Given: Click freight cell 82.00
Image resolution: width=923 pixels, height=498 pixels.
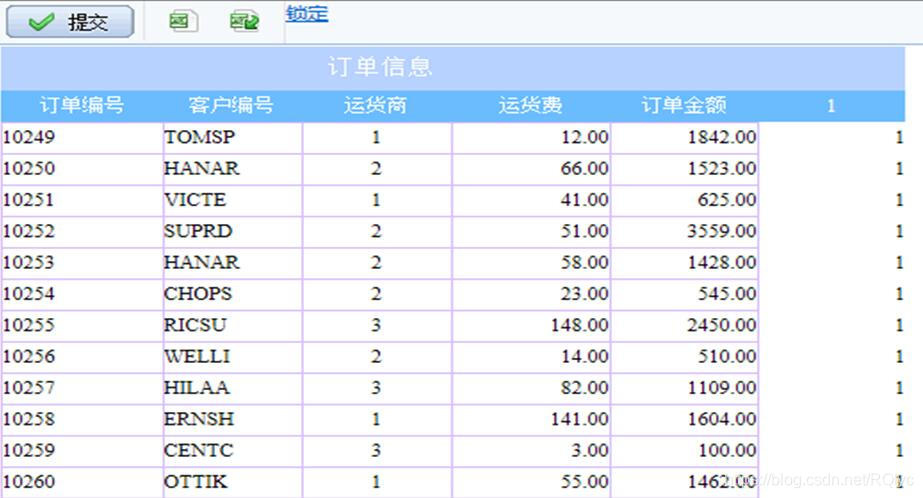Looking at the screenshot, I should 532,388.
